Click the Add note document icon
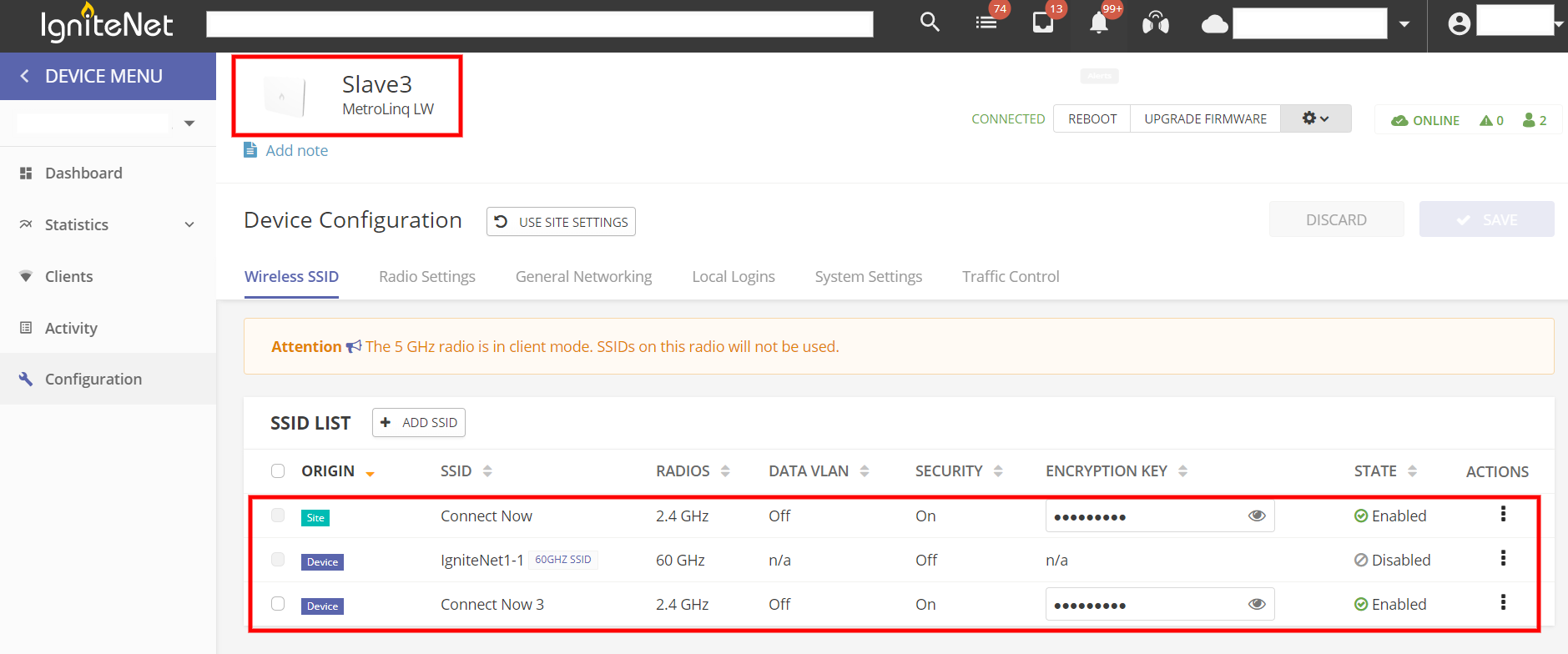1568x654 pixels. point(250,149)
